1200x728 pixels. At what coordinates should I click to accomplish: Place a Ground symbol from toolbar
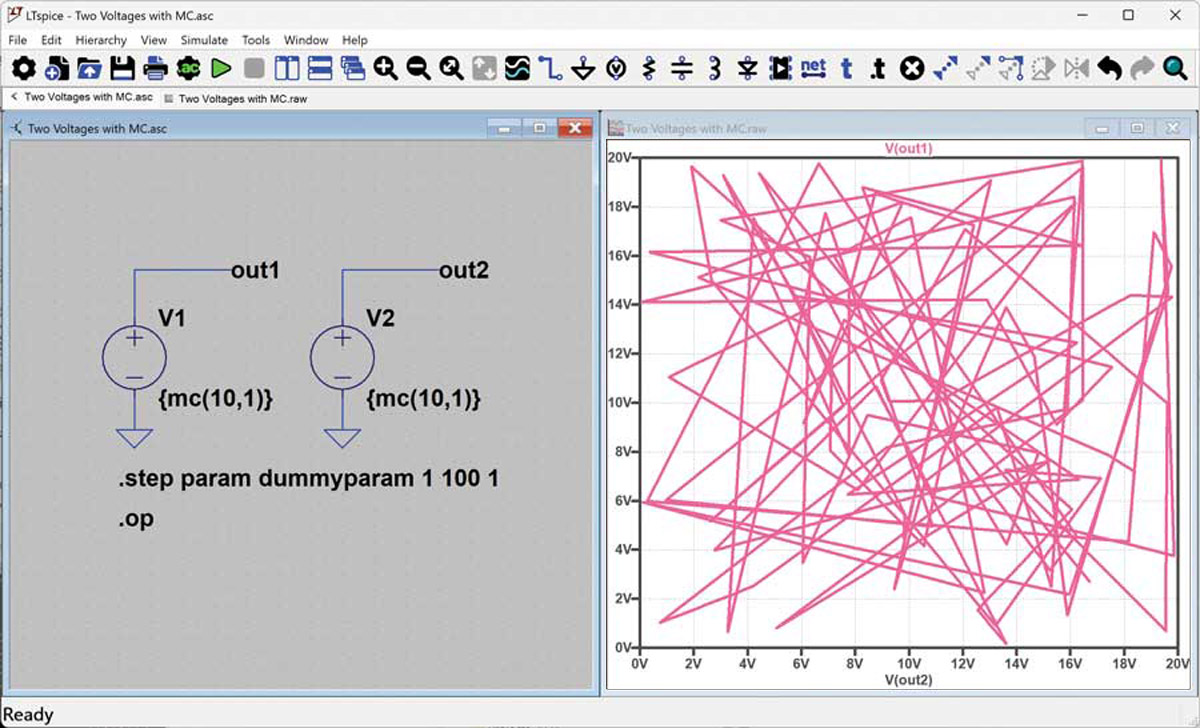[583, 68]
